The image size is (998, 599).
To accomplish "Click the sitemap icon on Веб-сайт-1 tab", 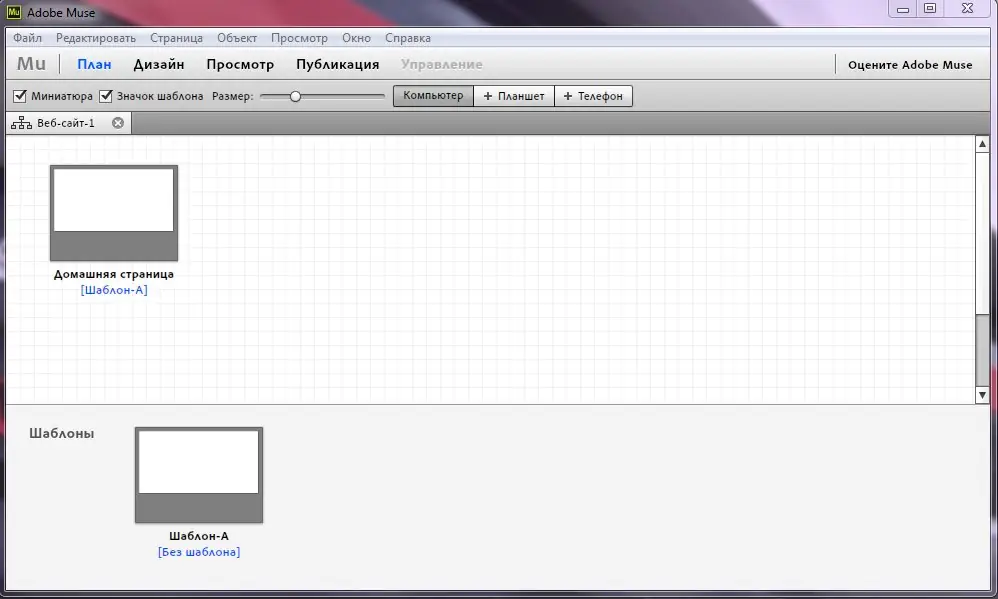I will (x=21, y=123).
